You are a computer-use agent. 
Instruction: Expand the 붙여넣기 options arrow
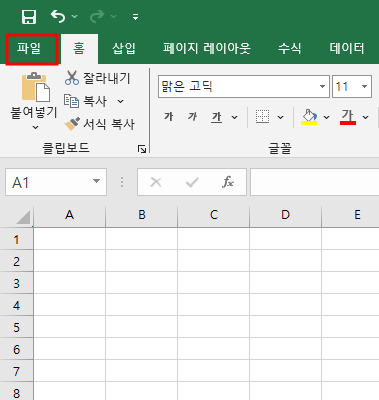pyautogui.click(x=35, y=127)
